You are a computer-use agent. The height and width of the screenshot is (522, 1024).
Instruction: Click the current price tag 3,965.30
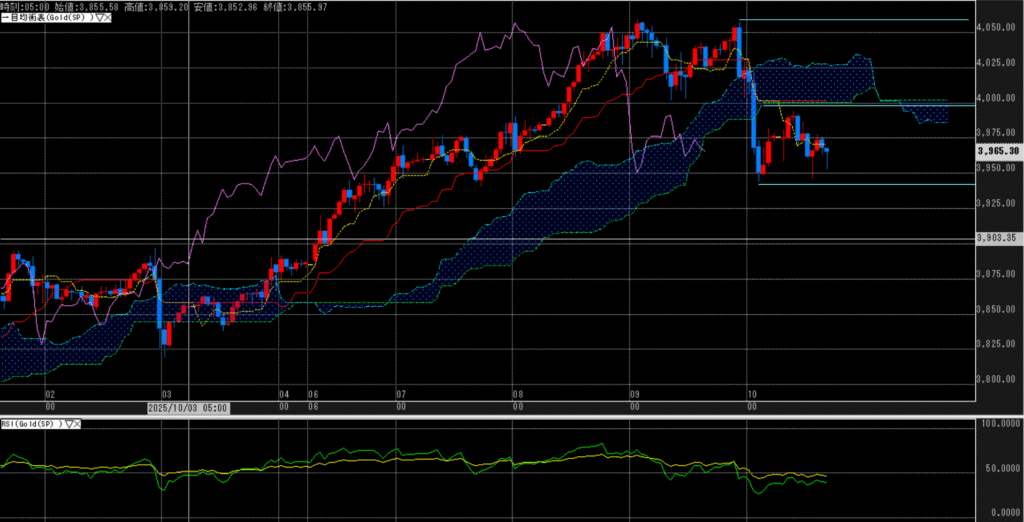(x=998, y=151)
